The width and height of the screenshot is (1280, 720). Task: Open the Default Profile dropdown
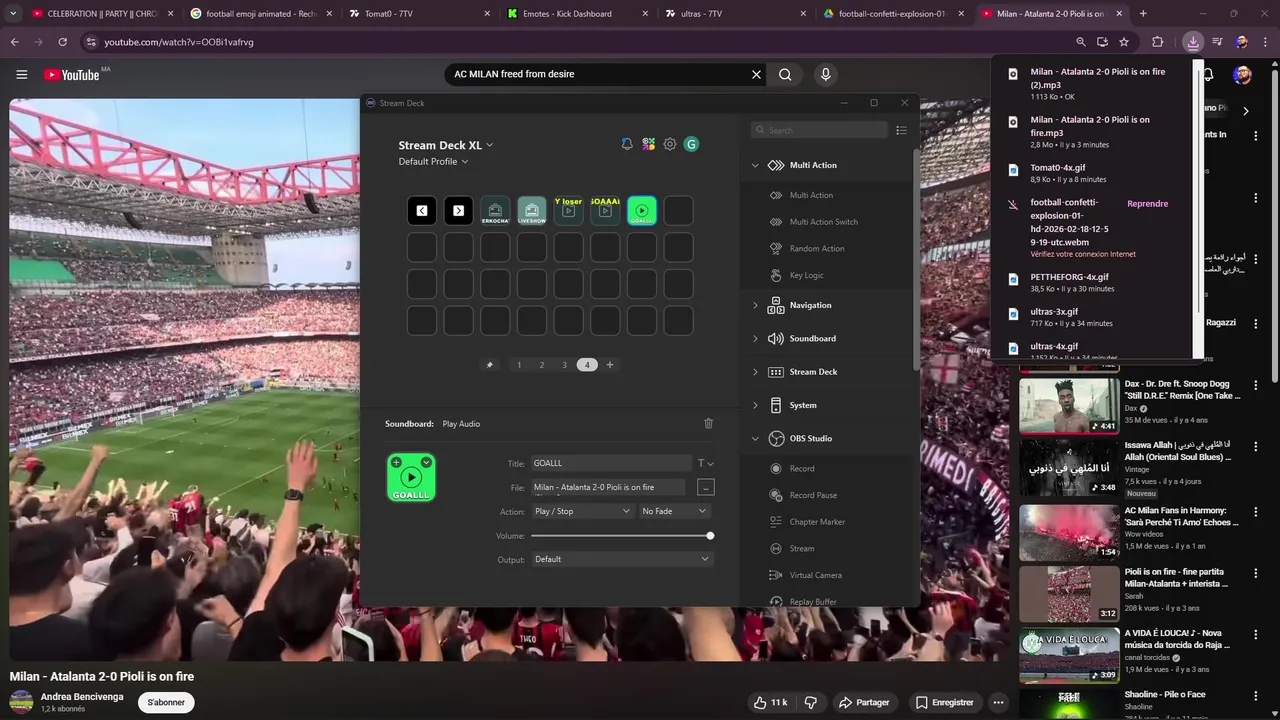coord(433,162)
